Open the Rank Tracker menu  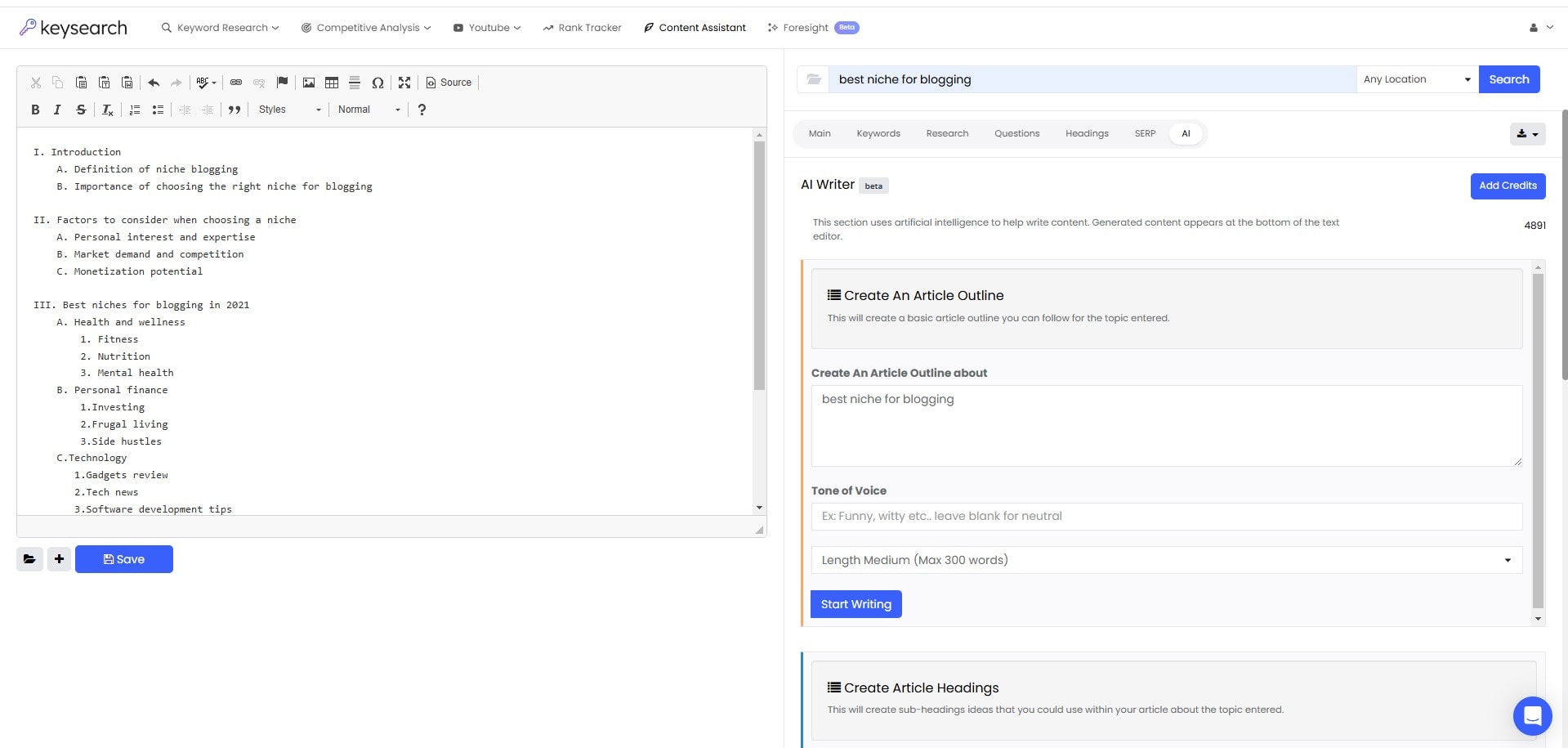point(581,27)
